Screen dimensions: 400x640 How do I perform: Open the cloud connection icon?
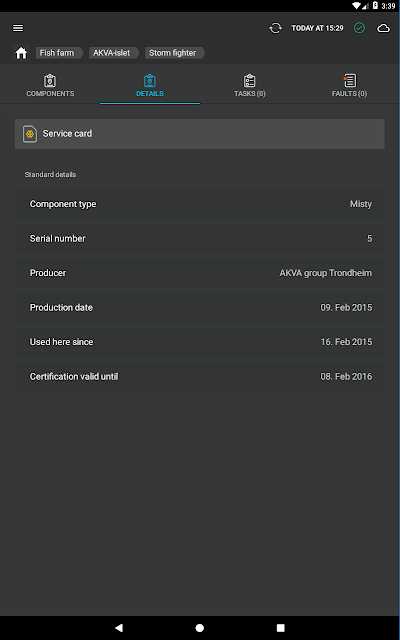(383, 28)
